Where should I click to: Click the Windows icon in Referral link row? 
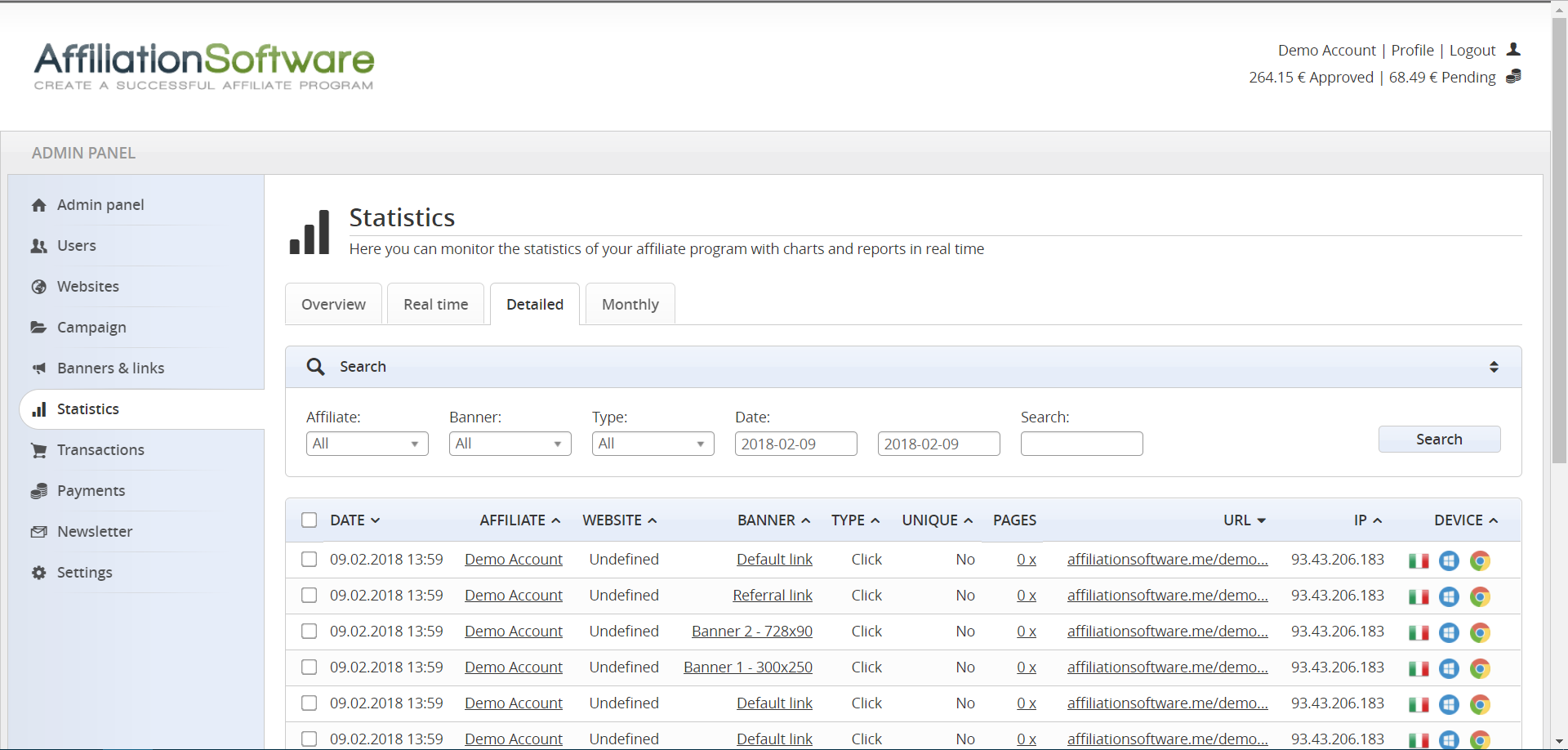tap(1449, 597)
